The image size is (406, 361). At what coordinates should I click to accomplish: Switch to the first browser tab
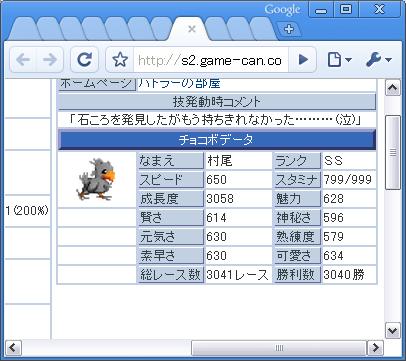click(23, 29)
